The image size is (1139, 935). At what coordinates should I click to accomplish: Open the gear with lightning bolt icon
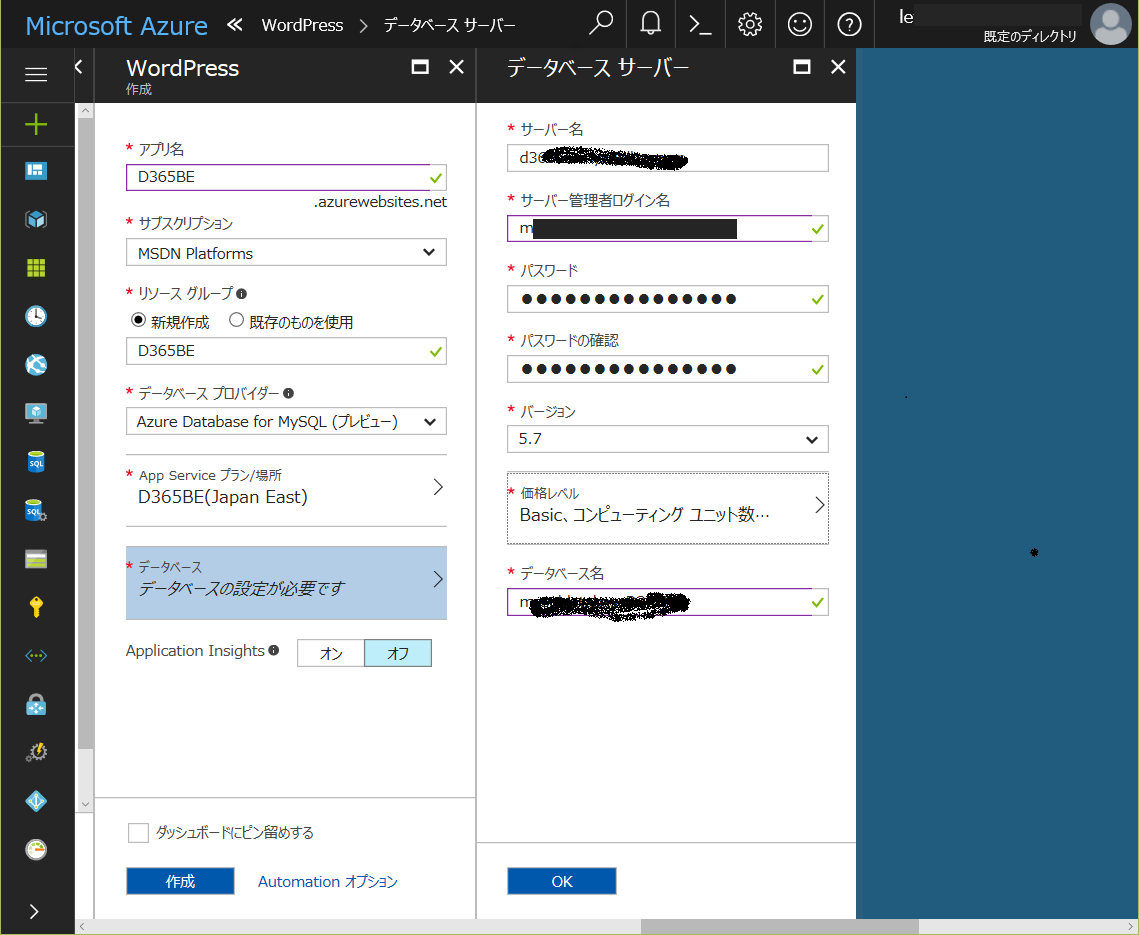(36, 753)
